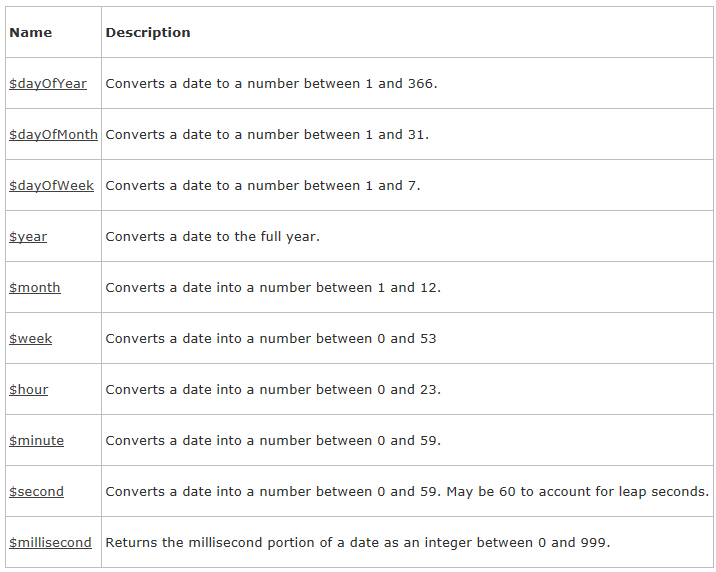Open the $minute operator link

click(36, 441)
